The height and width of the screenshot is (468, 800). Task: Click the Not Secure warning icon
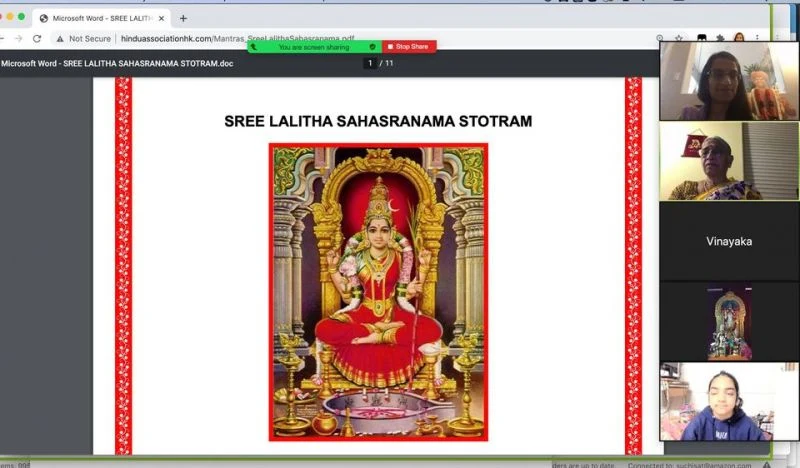click(60, 38)
